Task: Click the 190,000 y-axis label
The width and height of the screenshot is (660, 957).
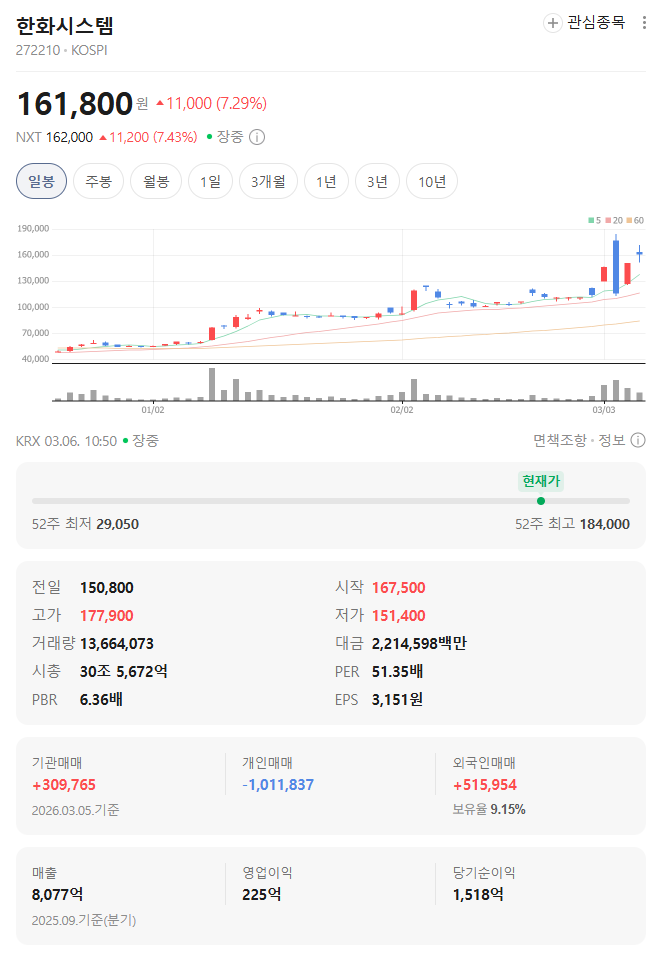Action: [x=33, y=229]
